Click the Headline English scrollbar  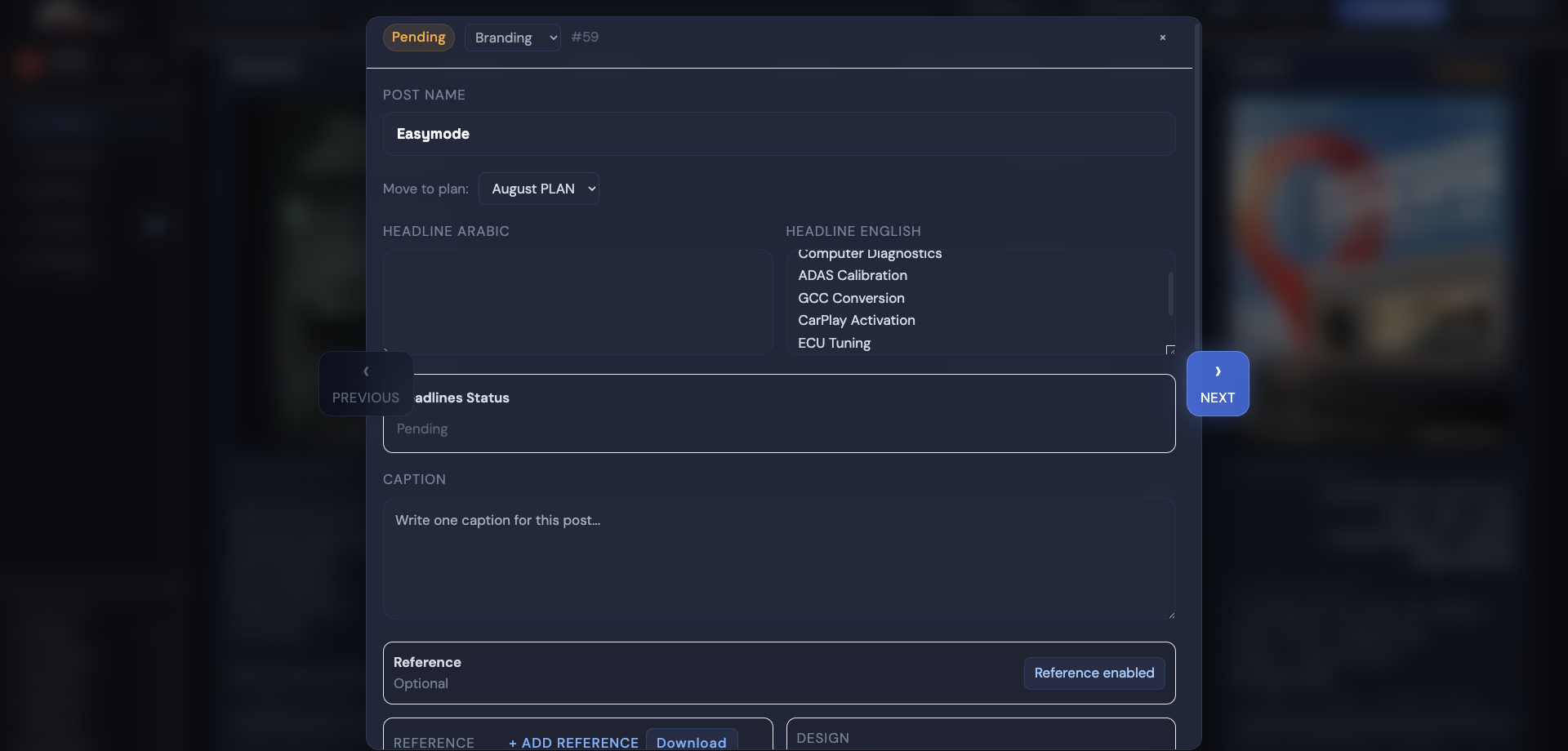pyautogui.click(x=1171, y=294)
